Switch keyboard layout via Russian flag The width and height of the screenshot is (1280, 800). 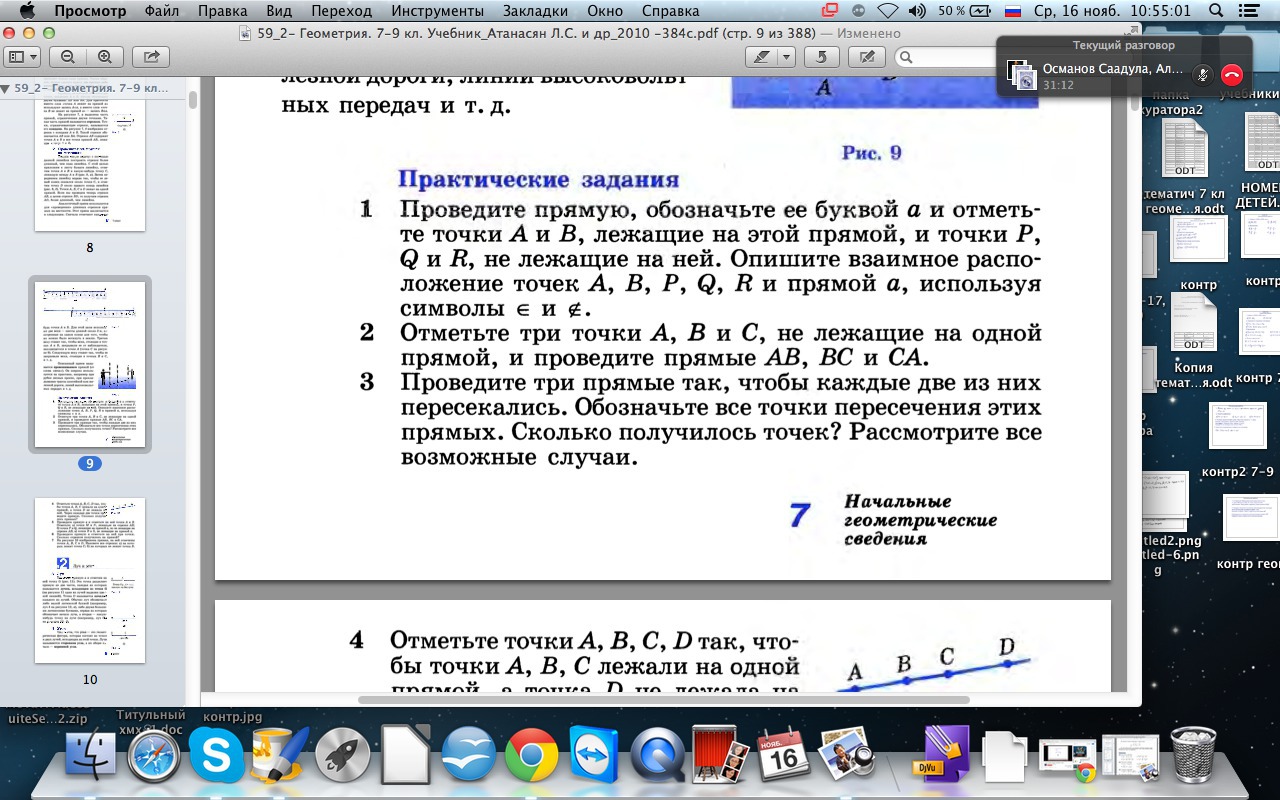(1013, 11)
